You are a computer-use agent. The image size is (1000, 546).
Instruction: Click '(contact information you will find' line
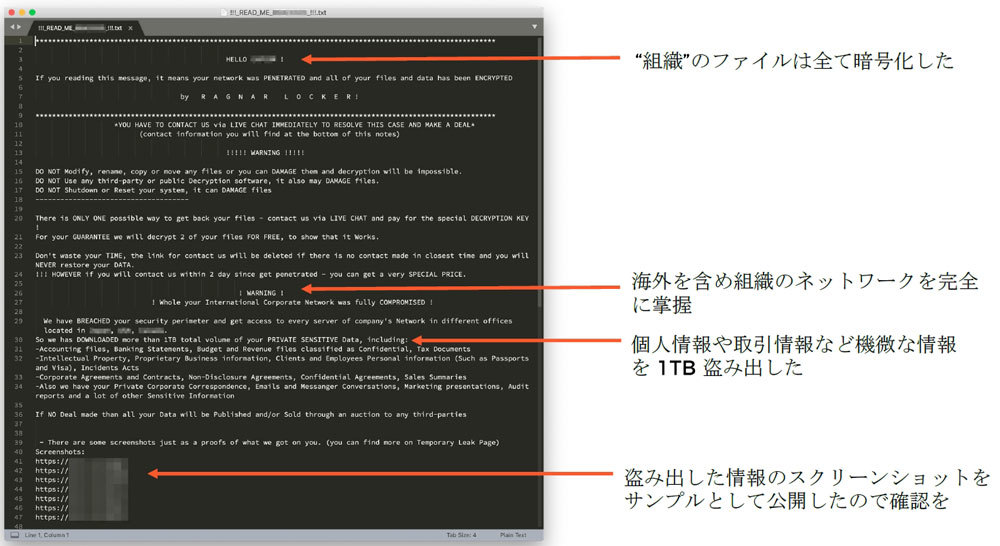[x=270, y=134]
